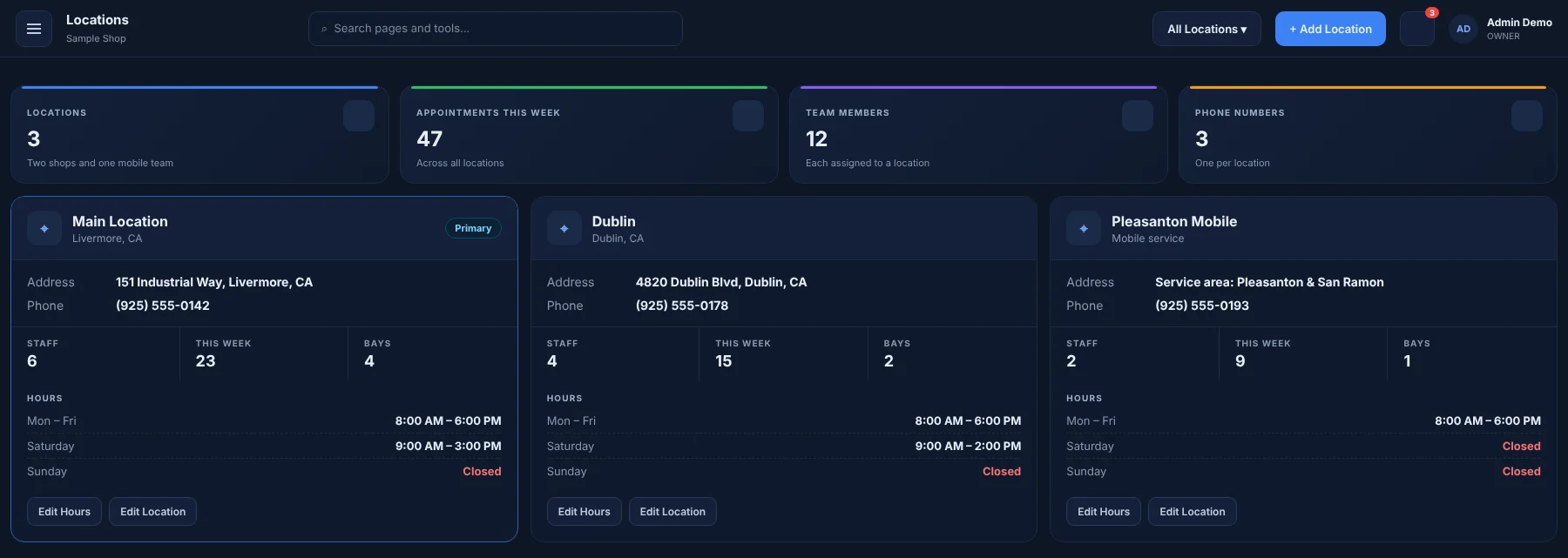Click the Primary badge on Main Location
Viewport: 1568px width, 558px height.
click(473, 228)
